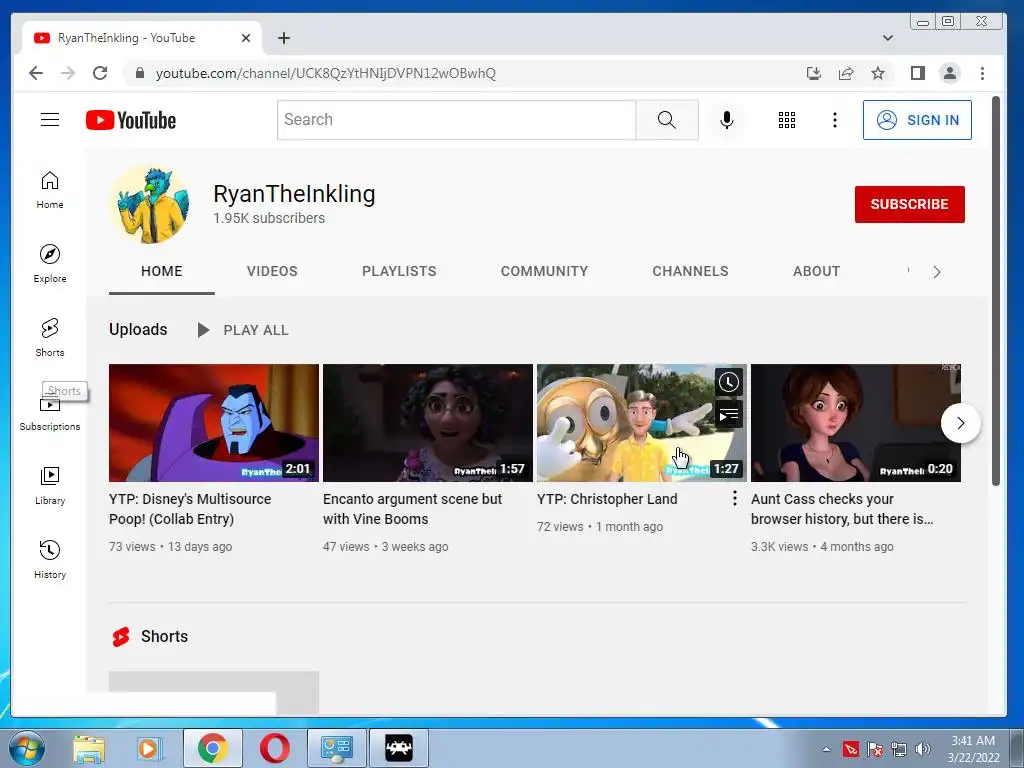Open 'Encanto argument scene but with Vine Booms' title
1024x768 pixels.
coord(412,509)
